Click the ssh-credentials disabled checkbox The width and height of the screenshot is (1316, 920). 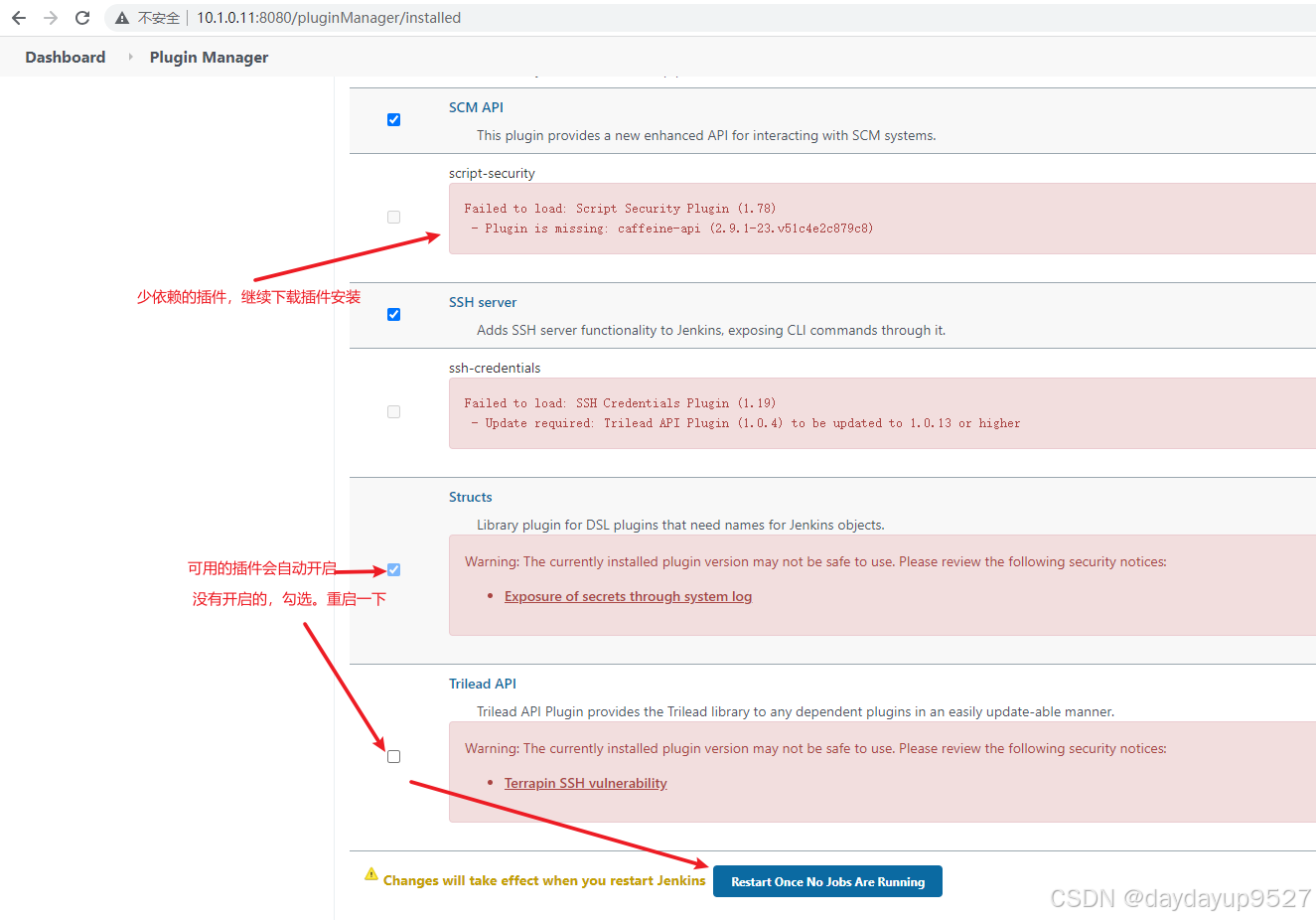click(x=393, y=411)
